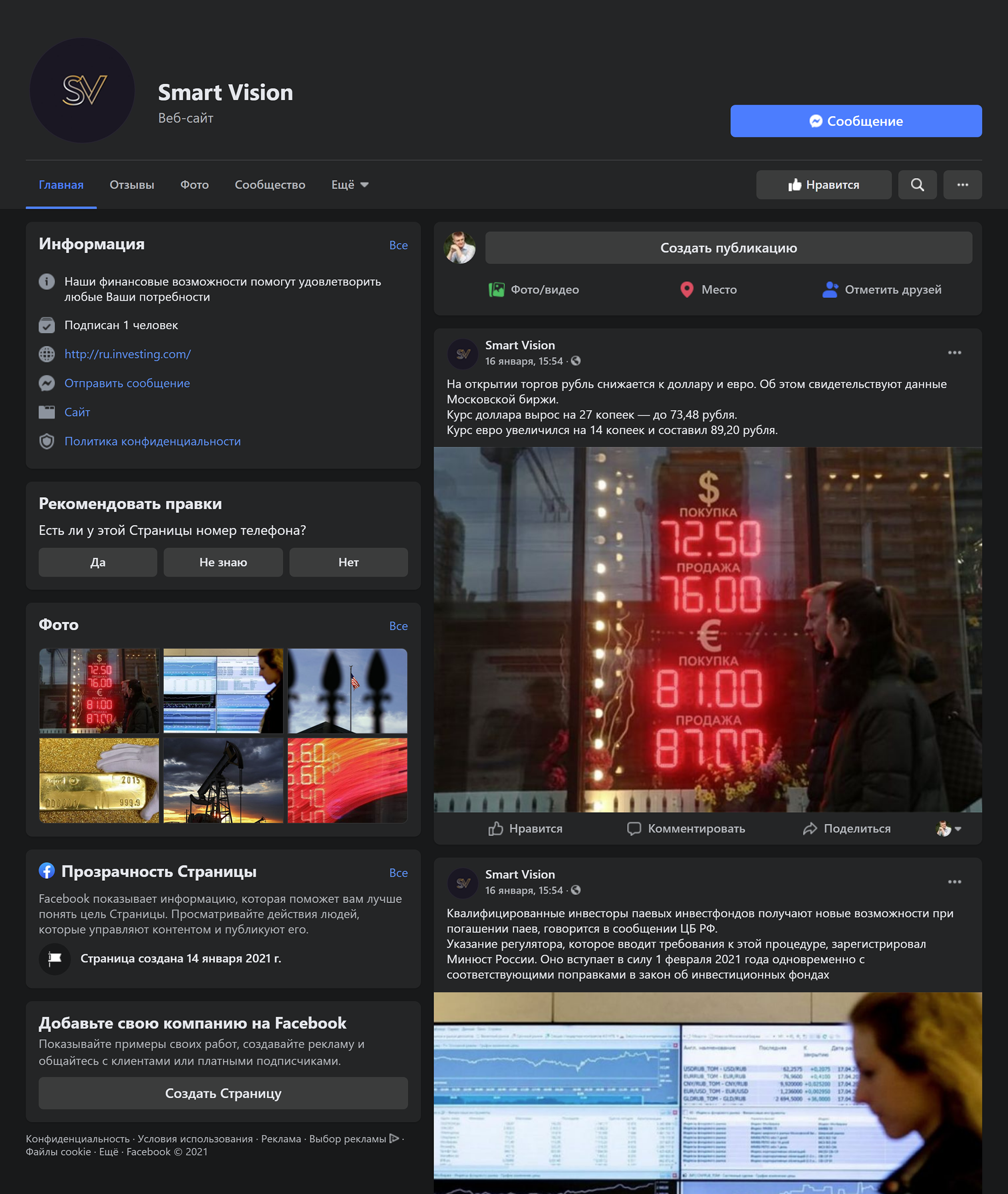This screenshot has width=1008, height=1194.
Task: Click the folder icon beside Сайт
Action: [x=47, y=412]
